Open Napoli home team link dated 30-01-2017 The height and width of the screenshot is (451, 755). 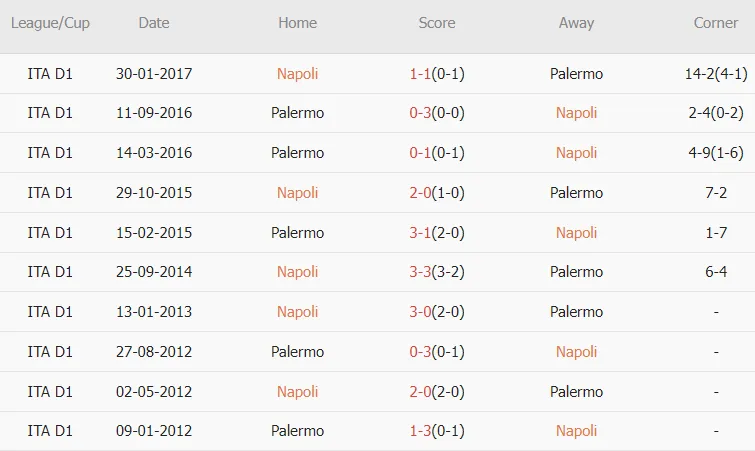click(x=297, y=74)
